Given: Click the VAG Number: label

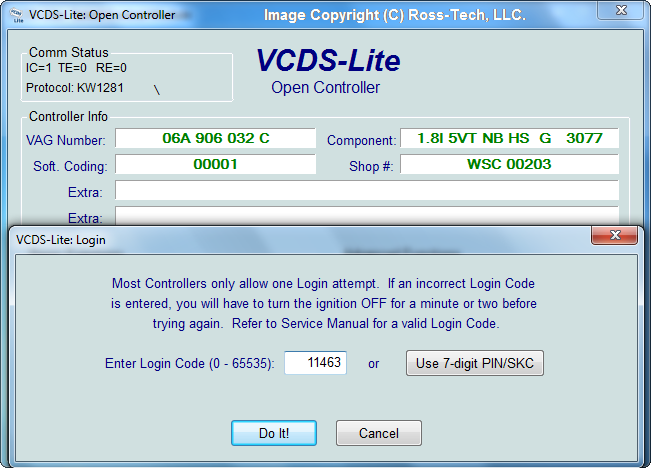Looking at the screenshot, I should [66, 140].
